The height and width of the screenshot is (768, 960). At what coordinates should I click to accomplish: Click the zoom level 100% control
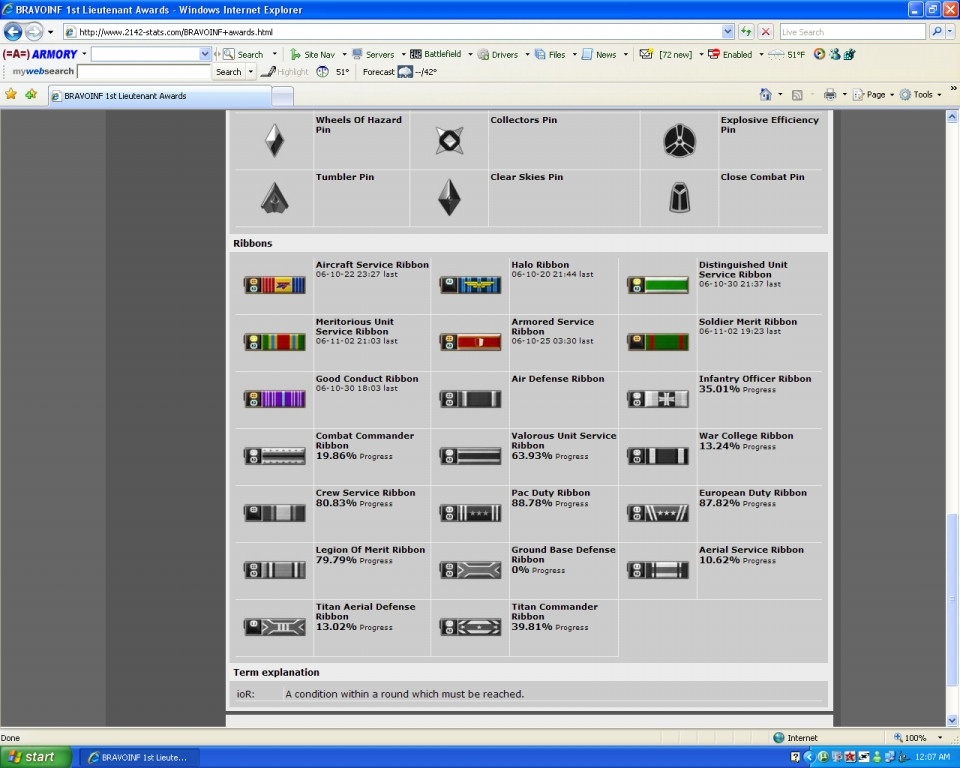click(915, 738)
